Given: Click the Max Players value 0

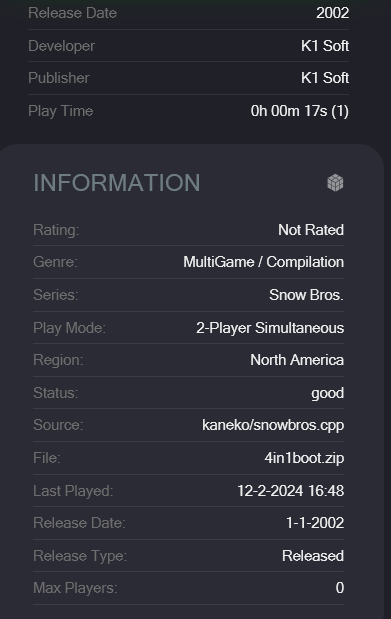Looking at the screenshot, I should coord(340,588).
